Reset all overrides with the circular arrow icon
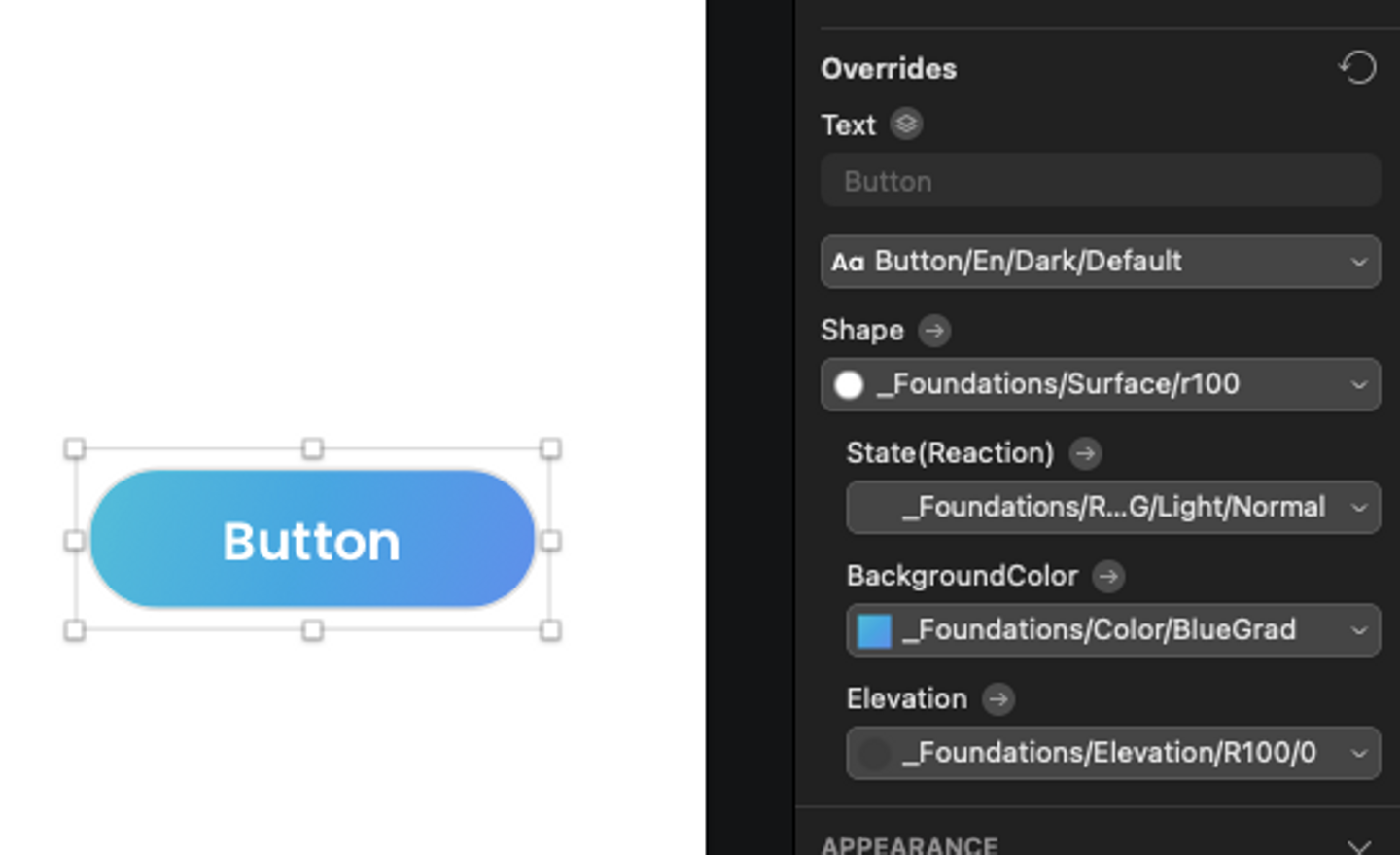 (x=1357, y=68)
